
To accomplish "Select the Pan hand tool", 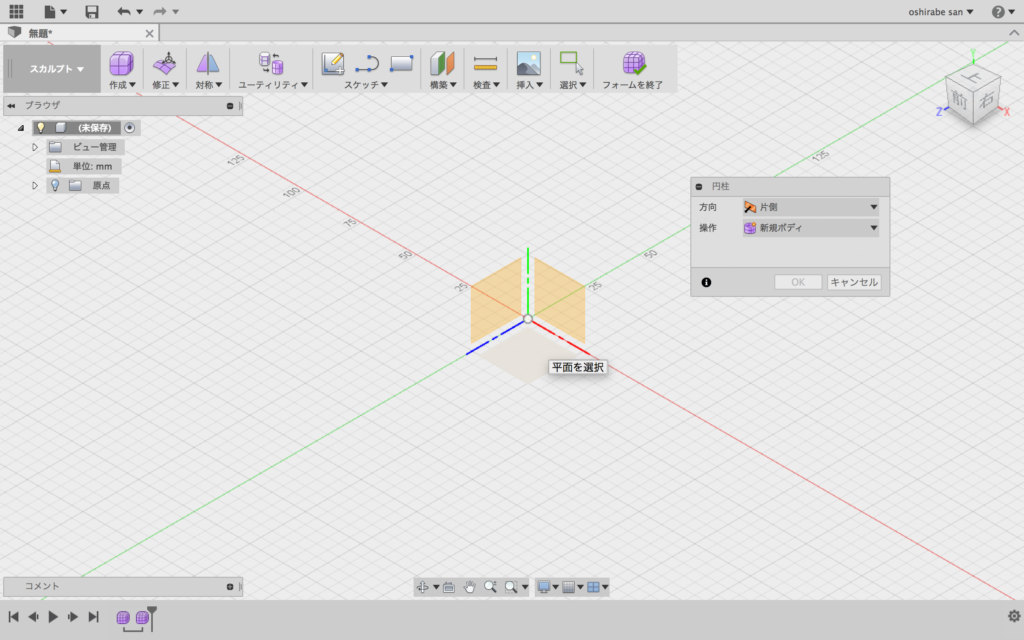I will (470, 587).
